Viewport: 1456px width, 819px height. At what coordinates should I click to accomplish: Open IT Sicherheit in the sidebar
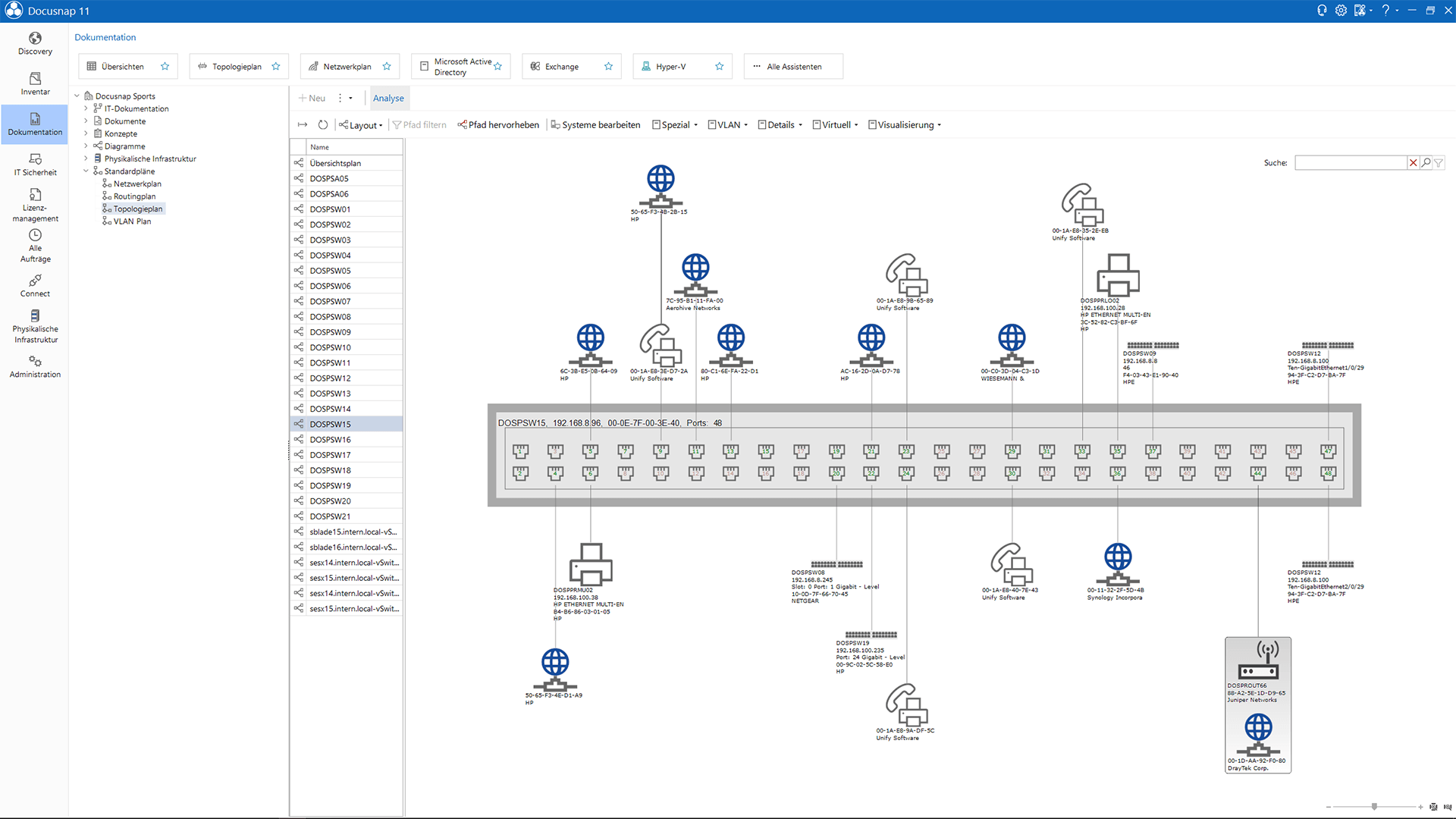[35, 164]
